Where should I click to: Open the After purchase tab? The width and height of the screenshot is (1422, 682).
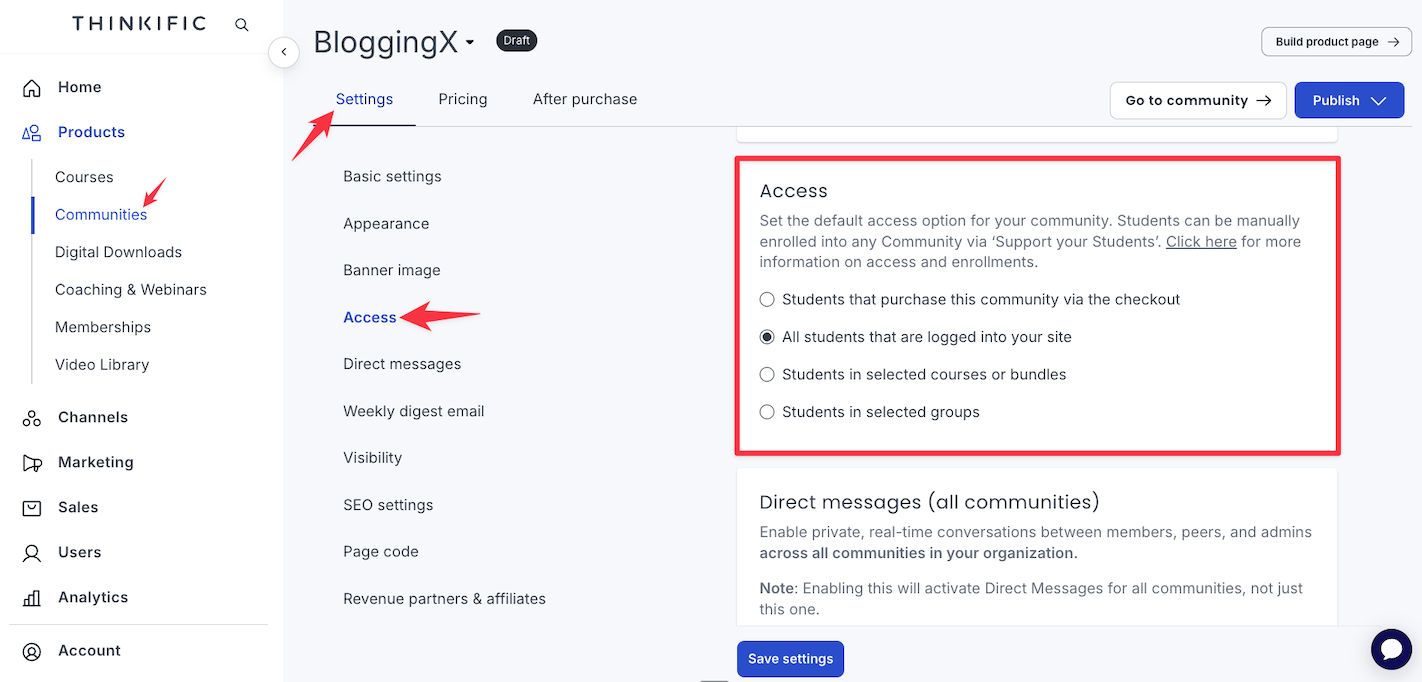tap(585, 99)
